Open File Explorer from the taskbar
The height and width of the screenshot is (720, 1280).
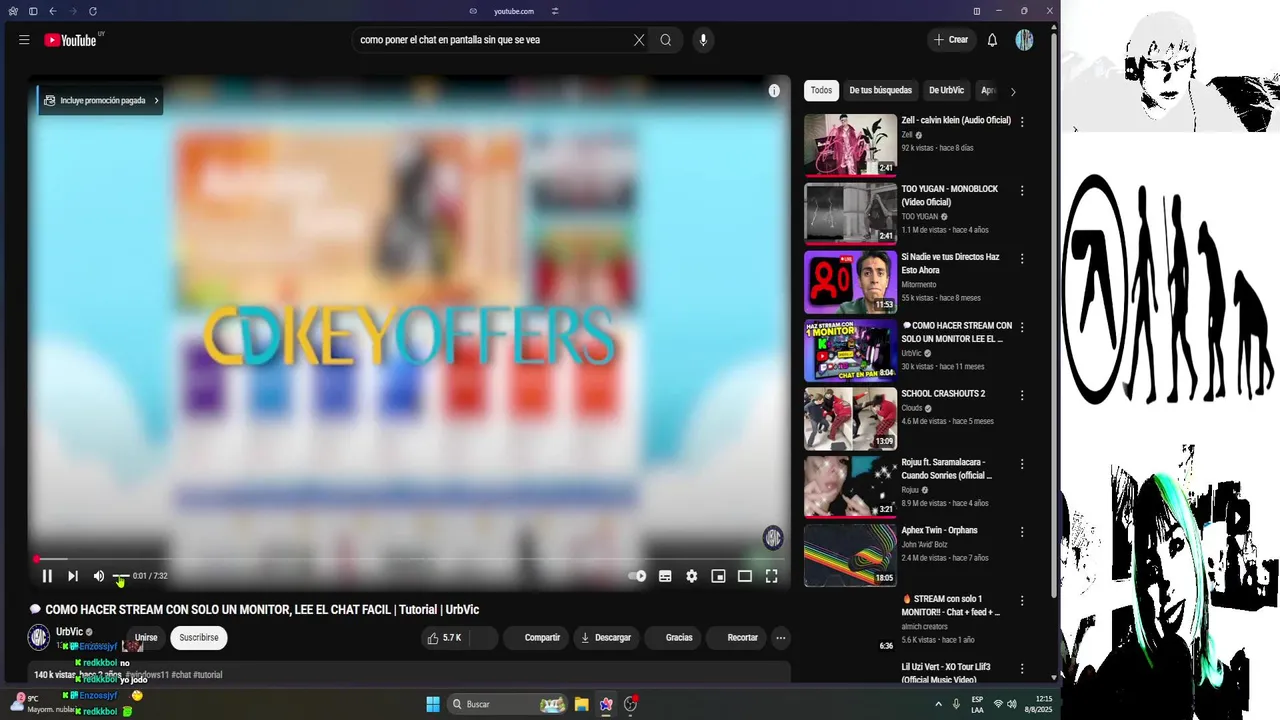581,704
